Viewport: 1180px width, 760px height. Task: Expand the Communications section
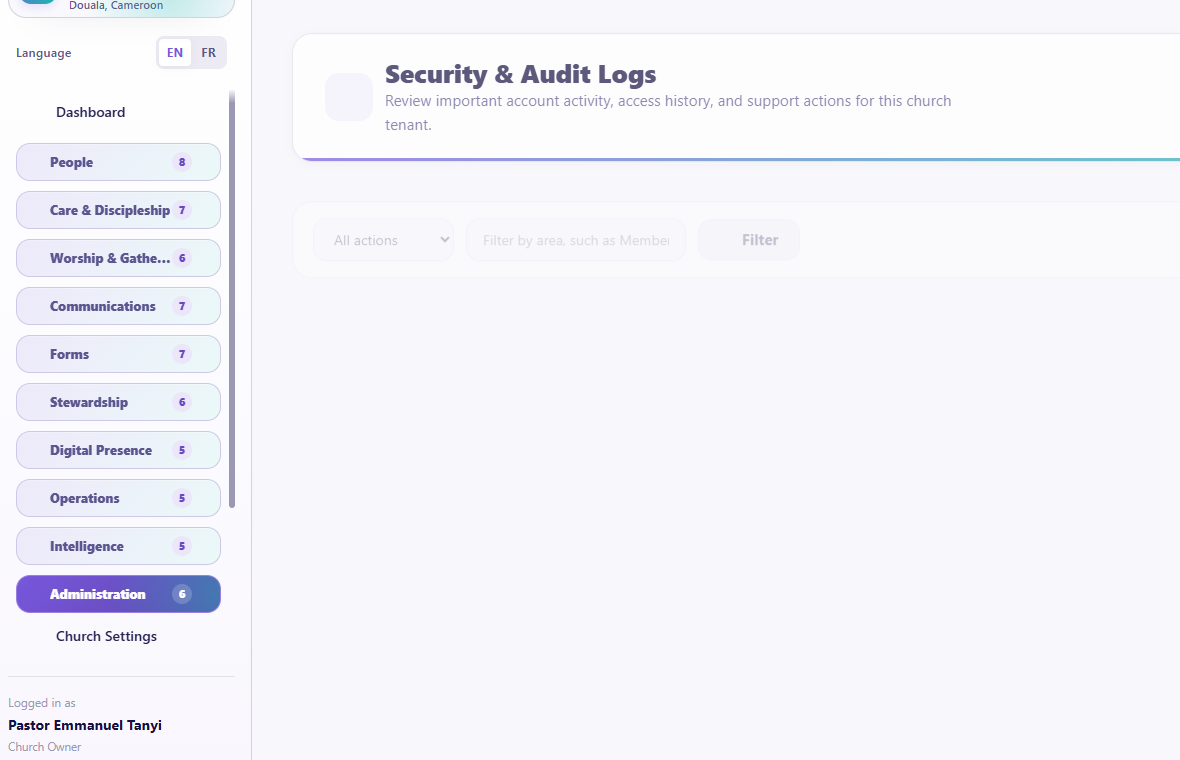tap(118, 306)
